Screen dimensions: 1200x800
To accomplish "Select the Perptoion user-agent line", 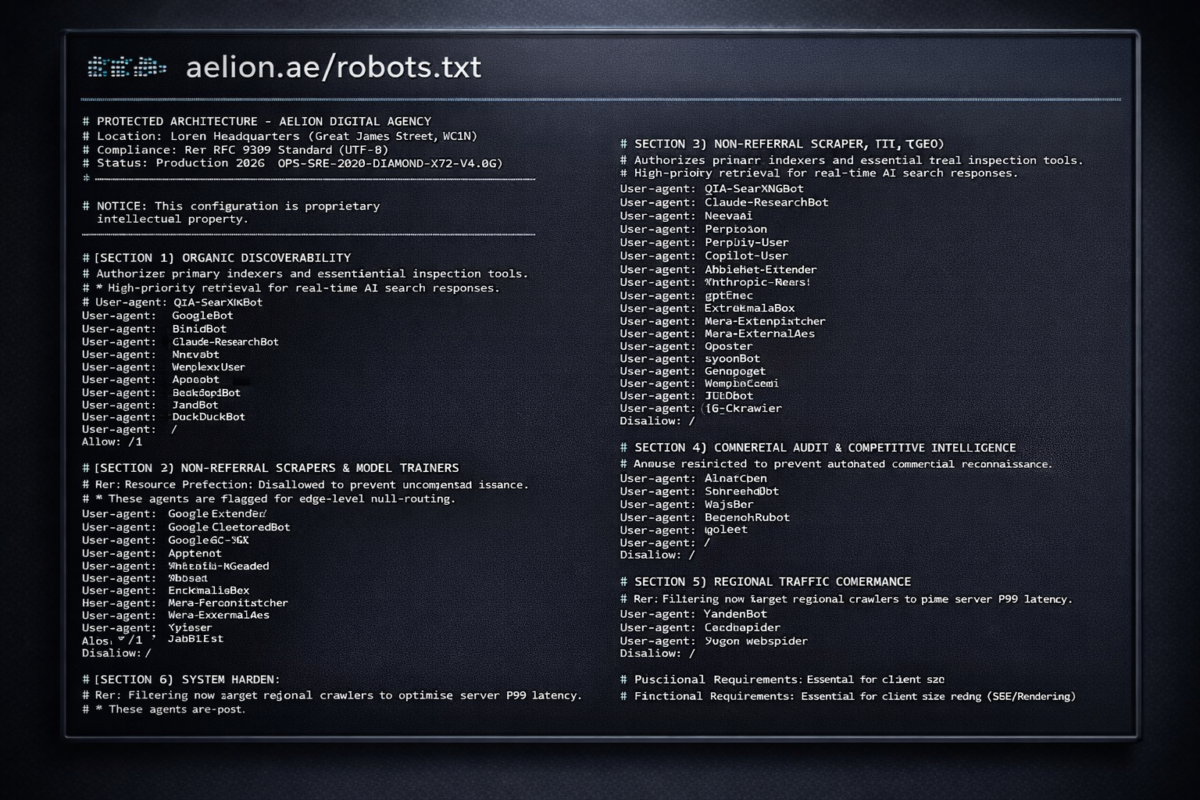I will pyautogui.click(x=694, y=229).
